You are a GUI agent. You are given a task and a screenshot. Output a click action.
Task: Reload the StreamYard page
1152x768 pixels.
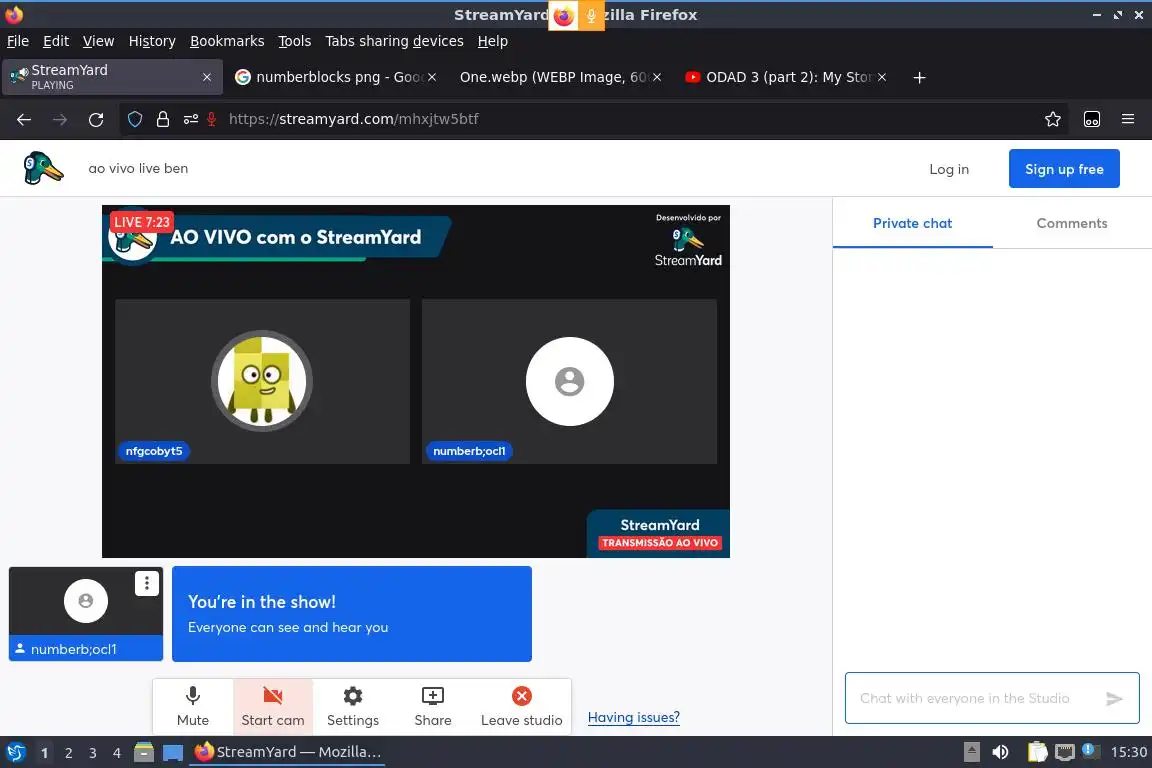pyautogui.click(x=96, y=119)
